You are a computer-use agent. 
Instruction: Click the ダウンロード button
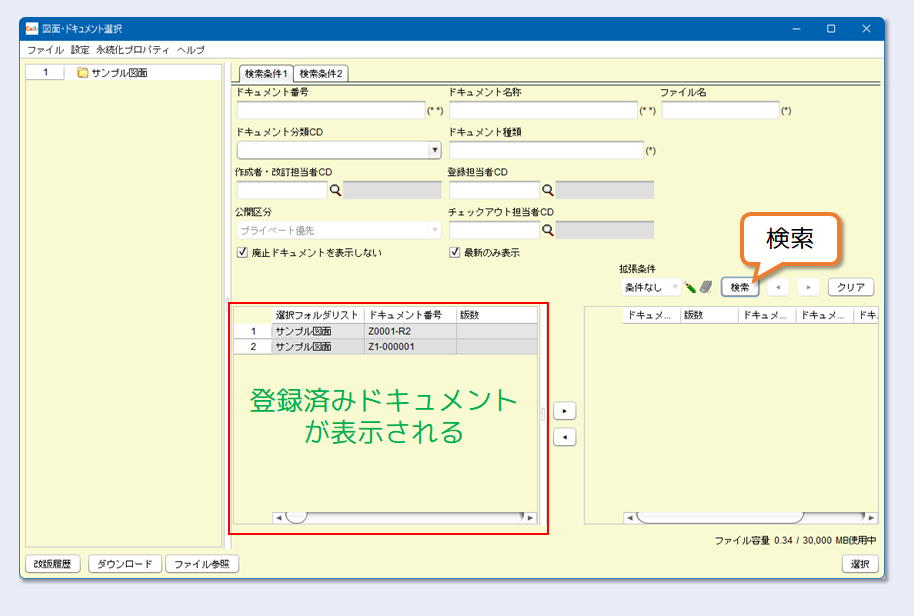[x=125, y=564]
